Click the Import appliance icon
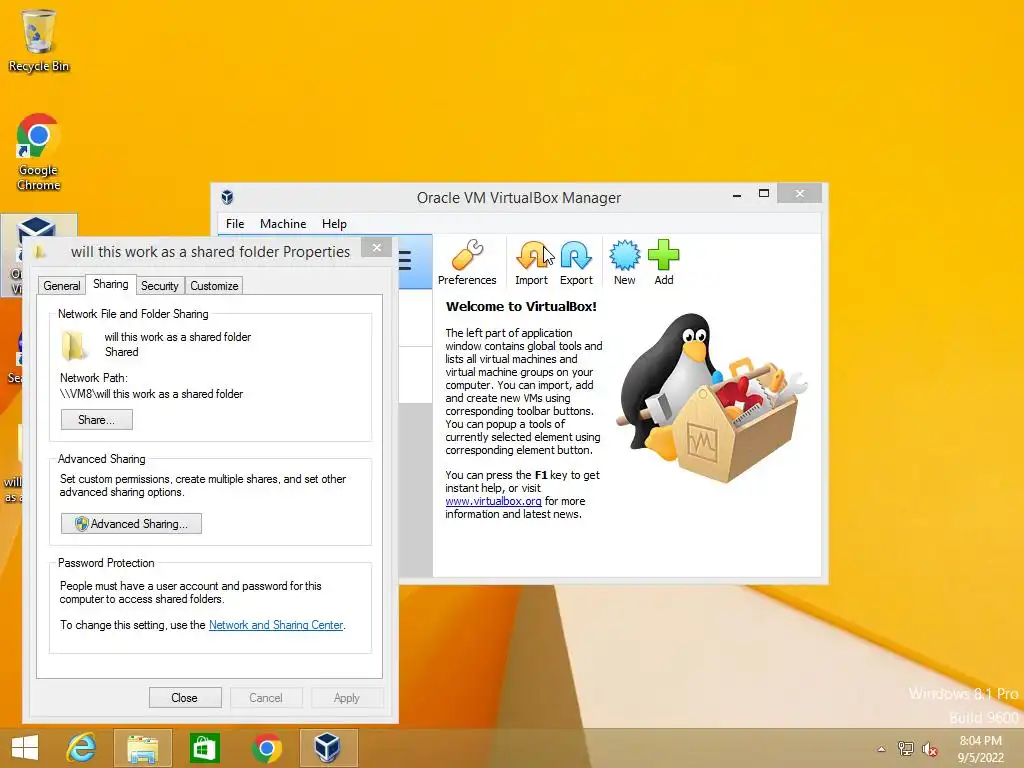This screenshot has width=1024, height=768. [532, 263]
